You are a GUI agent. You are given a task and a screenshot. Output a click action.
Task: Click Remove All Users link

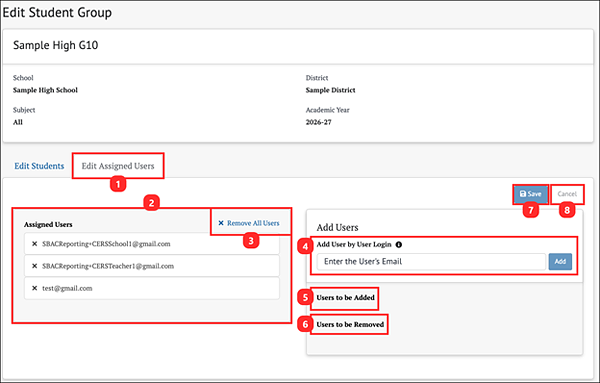coord(249,223)
